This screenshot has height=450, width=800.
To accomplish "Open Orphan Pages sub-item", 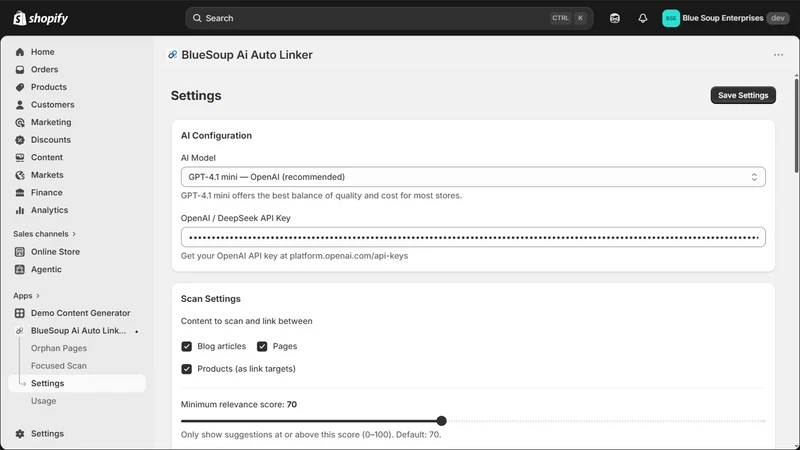I will coord(59,348).
